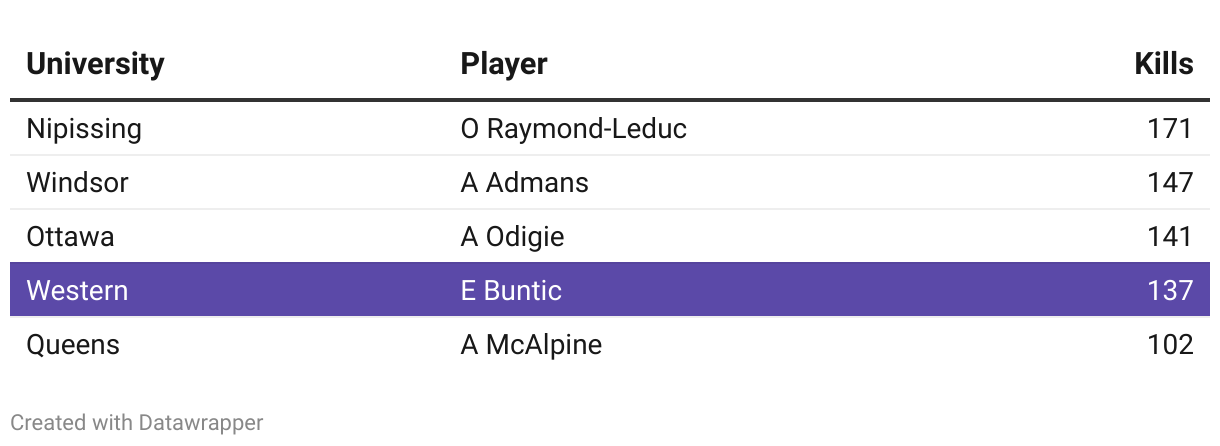The height and width of the screenshot is (446, 1220).
Task: Click the 137 kills value
Action: [x=1170, y=291]
